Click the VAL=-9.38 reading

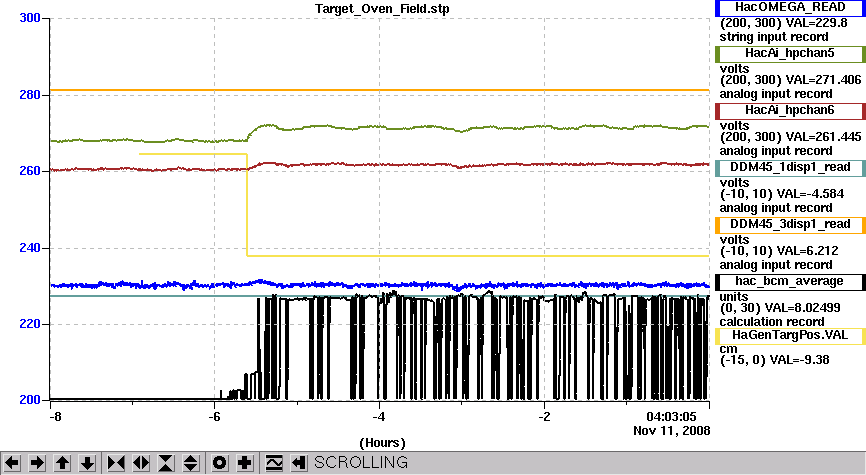click(x=799, y=360)
